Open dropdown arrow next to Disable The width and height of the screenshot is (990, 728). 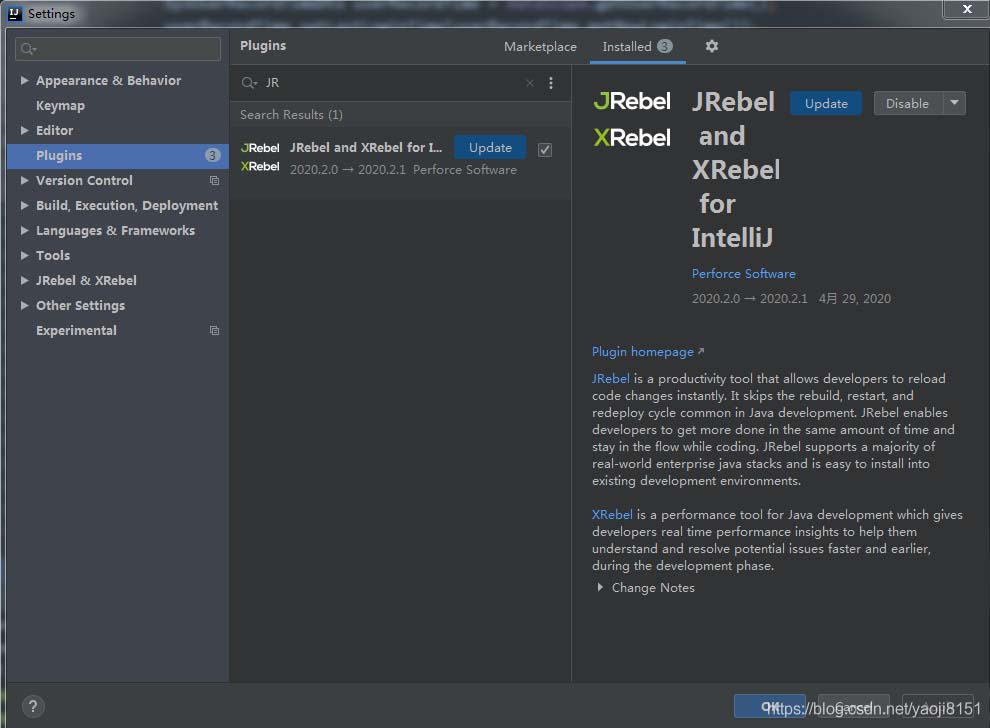coord(954,103)
